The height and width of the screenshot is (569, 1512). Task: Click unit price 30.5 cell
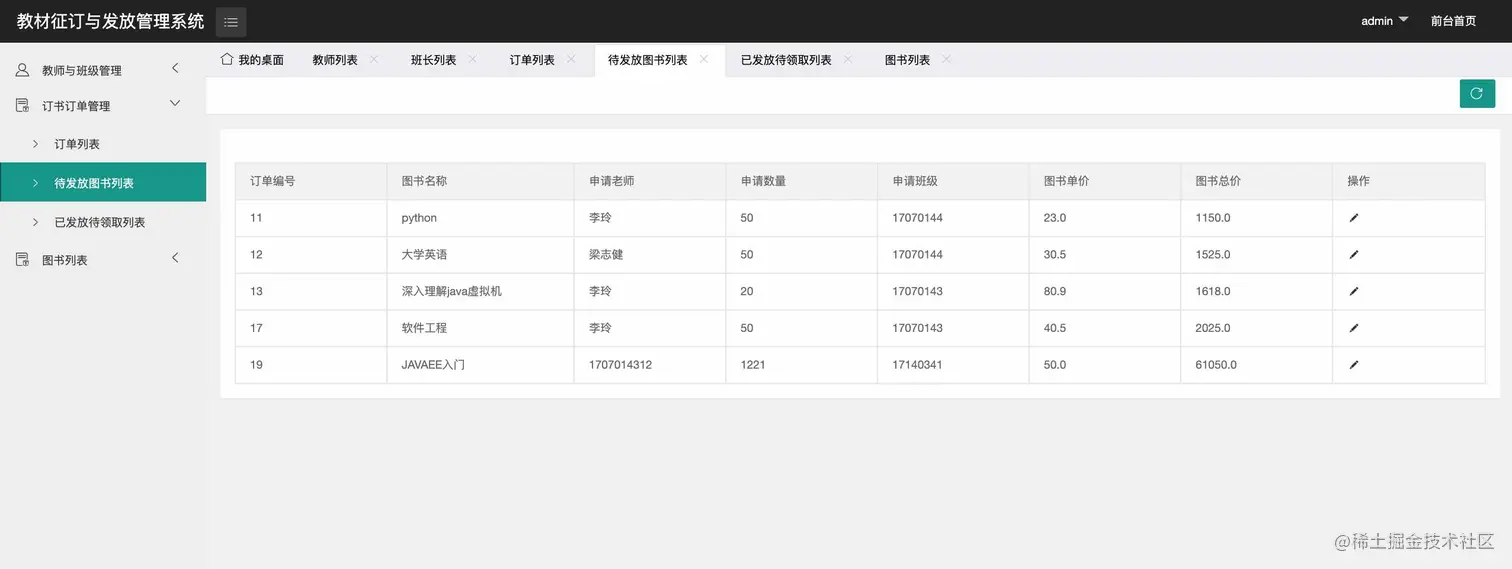[1105, 255]
